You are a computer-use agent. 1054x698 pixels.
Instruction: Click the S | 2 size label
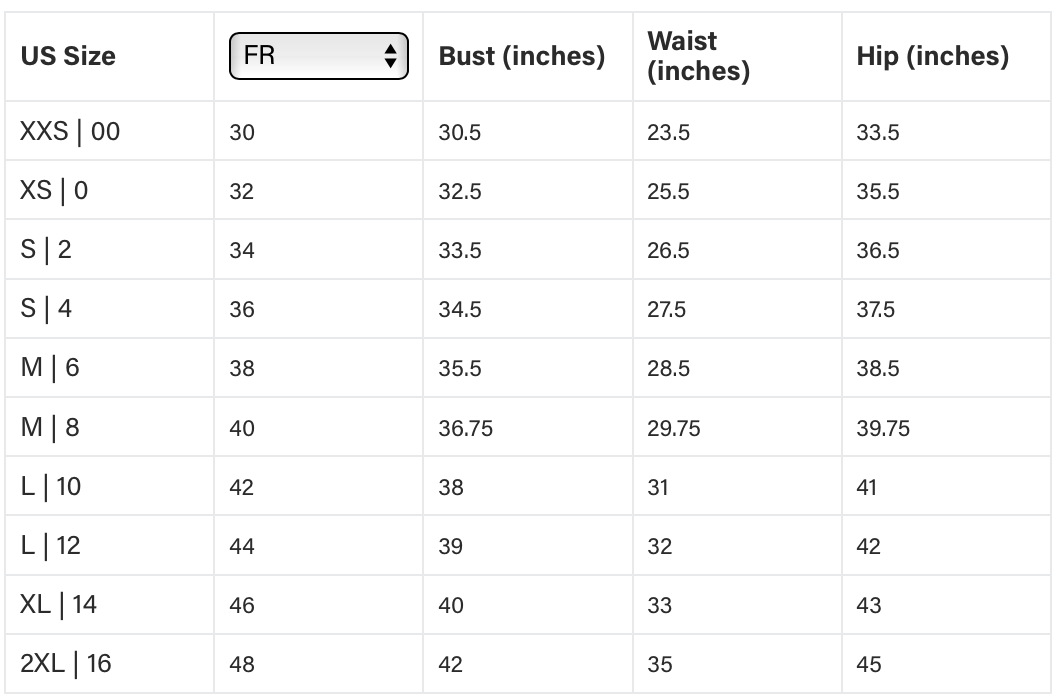pos(46,249)
